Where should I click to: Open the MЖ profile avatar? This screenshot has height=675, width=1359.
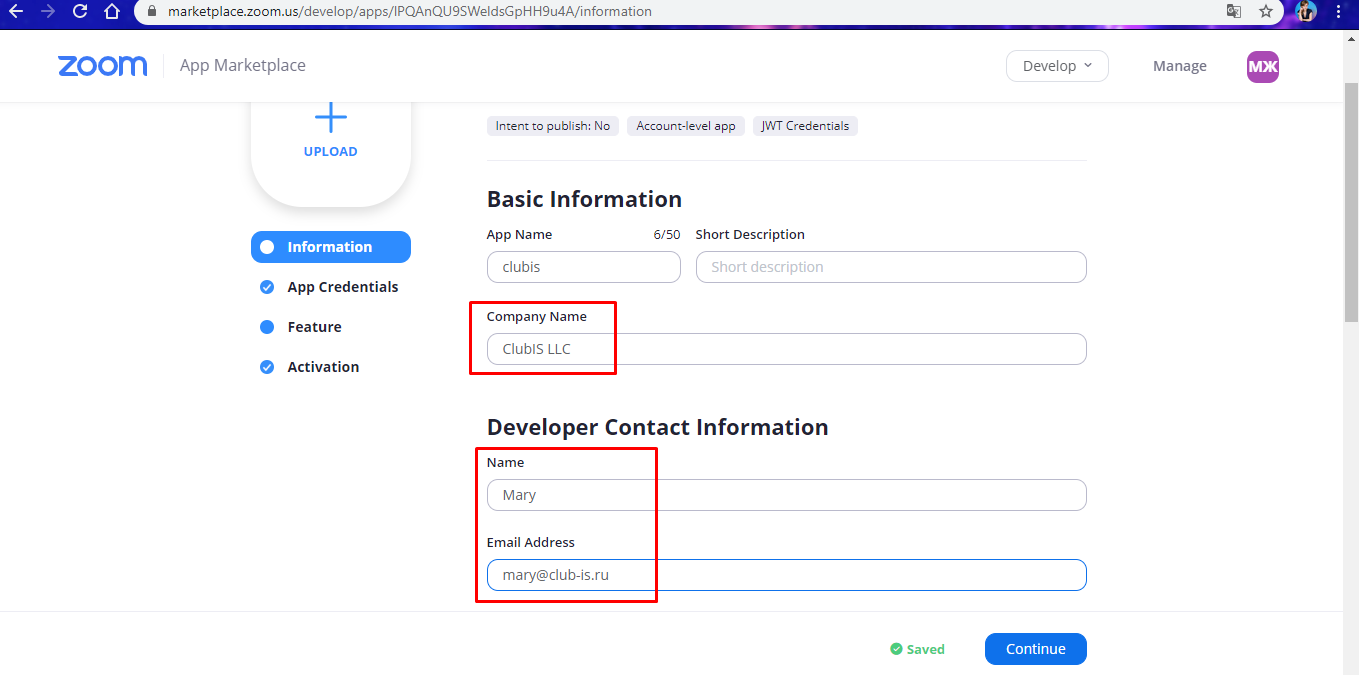tap(1263, 66)
